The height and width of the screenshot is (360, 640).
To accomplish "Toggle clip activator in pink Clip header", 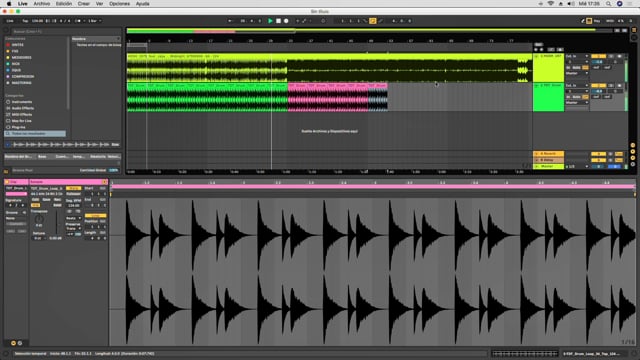I will (7, 182).
